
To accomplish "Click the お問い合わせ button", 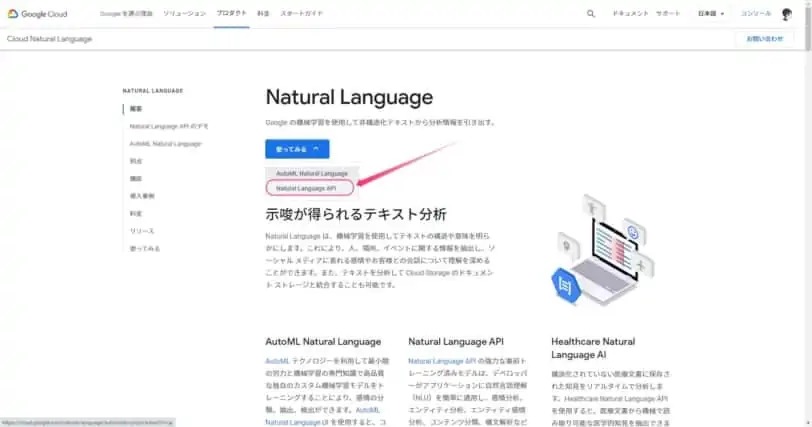I will coord(764,39).
